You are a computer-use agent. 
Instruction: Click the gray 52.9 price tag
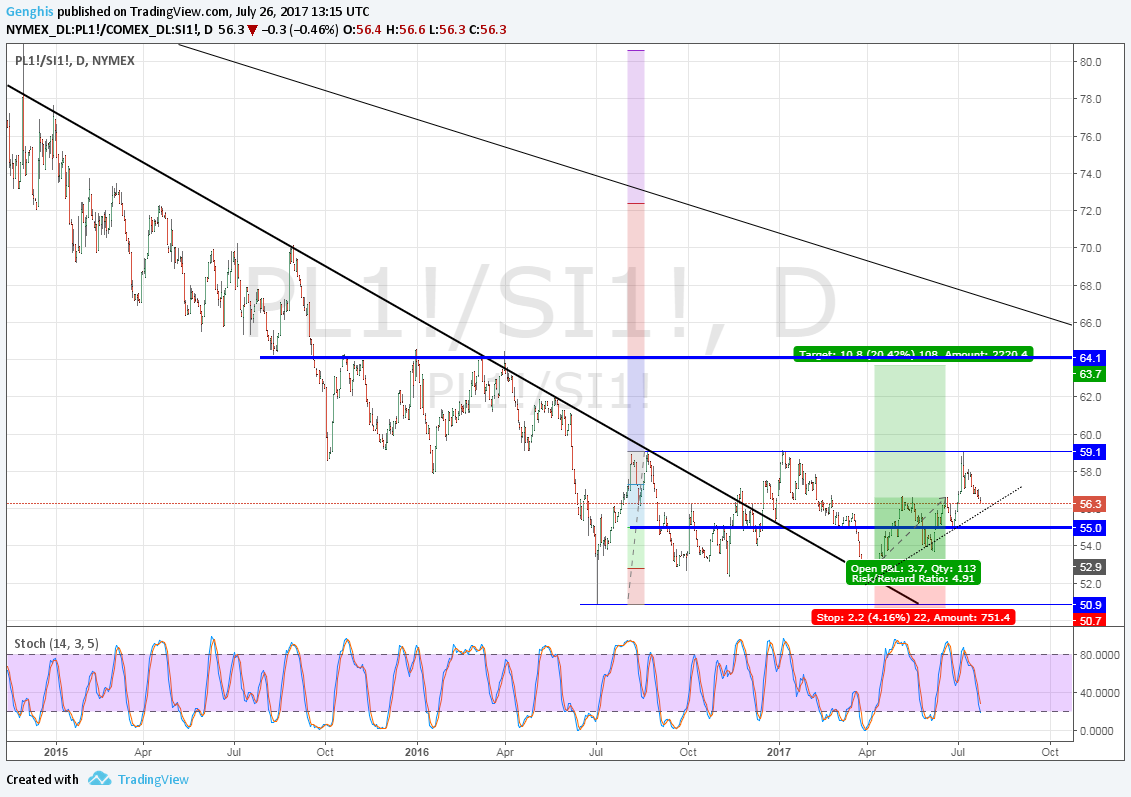1090,567
